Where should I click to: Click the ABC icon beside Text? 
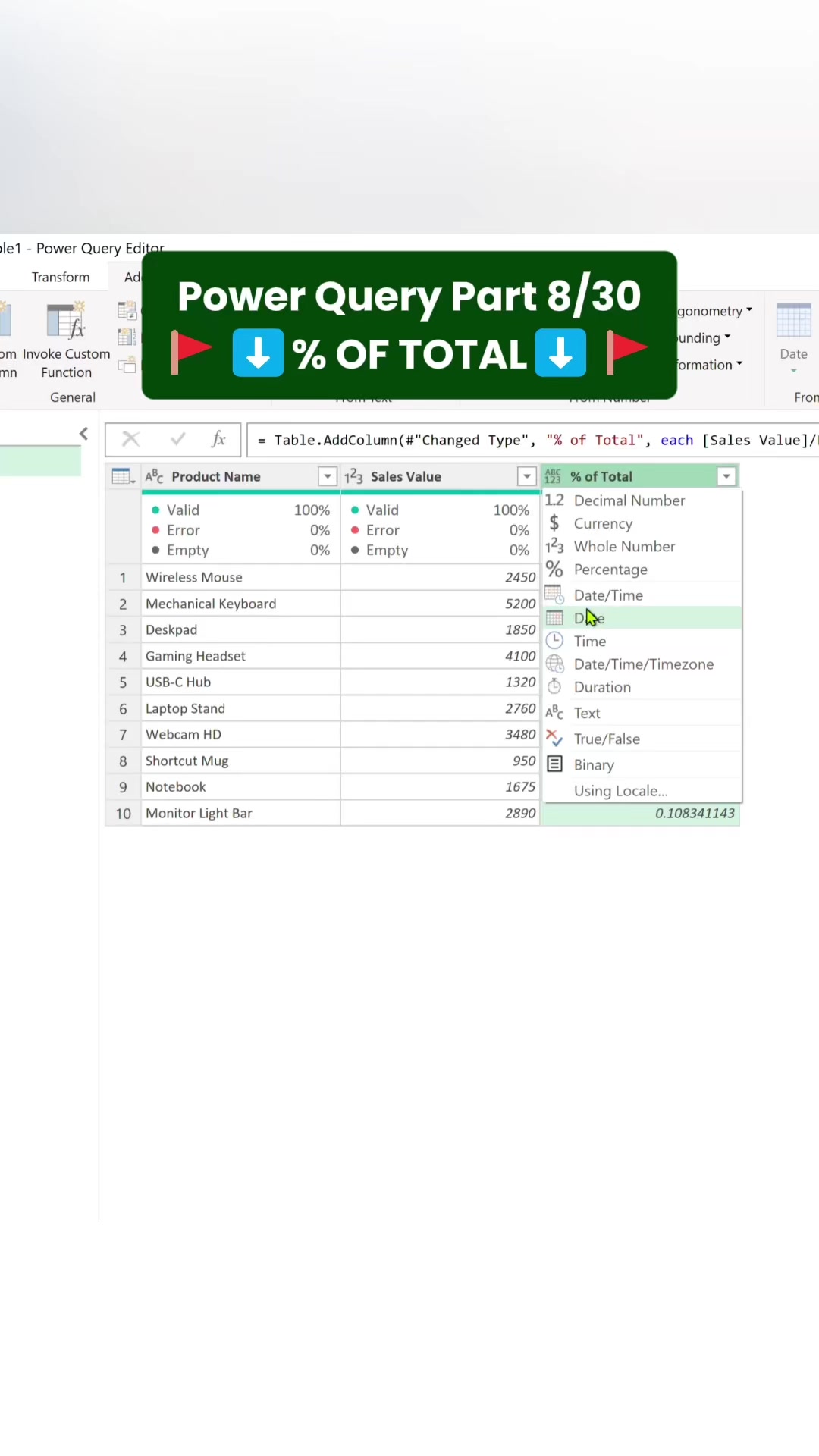[554, 712]
